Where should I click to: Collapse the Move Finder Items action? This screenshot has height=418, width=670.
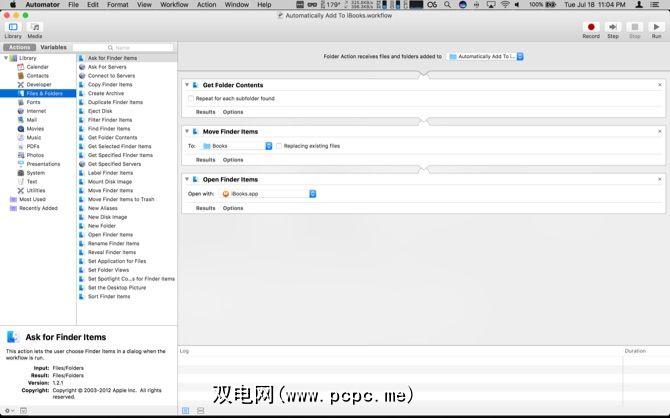(187, 131)
